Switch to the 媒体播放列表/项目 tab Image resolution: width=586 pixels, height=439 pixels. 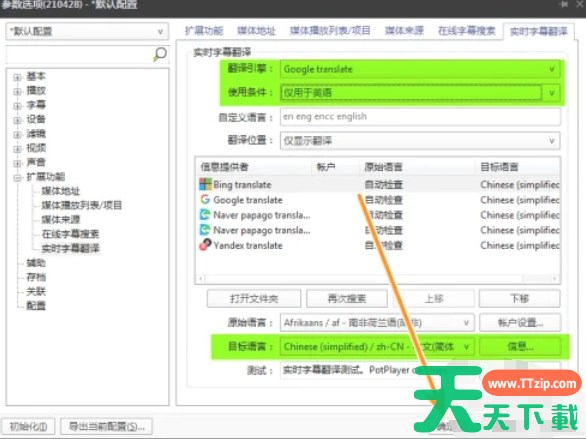(x=330, y=31)
